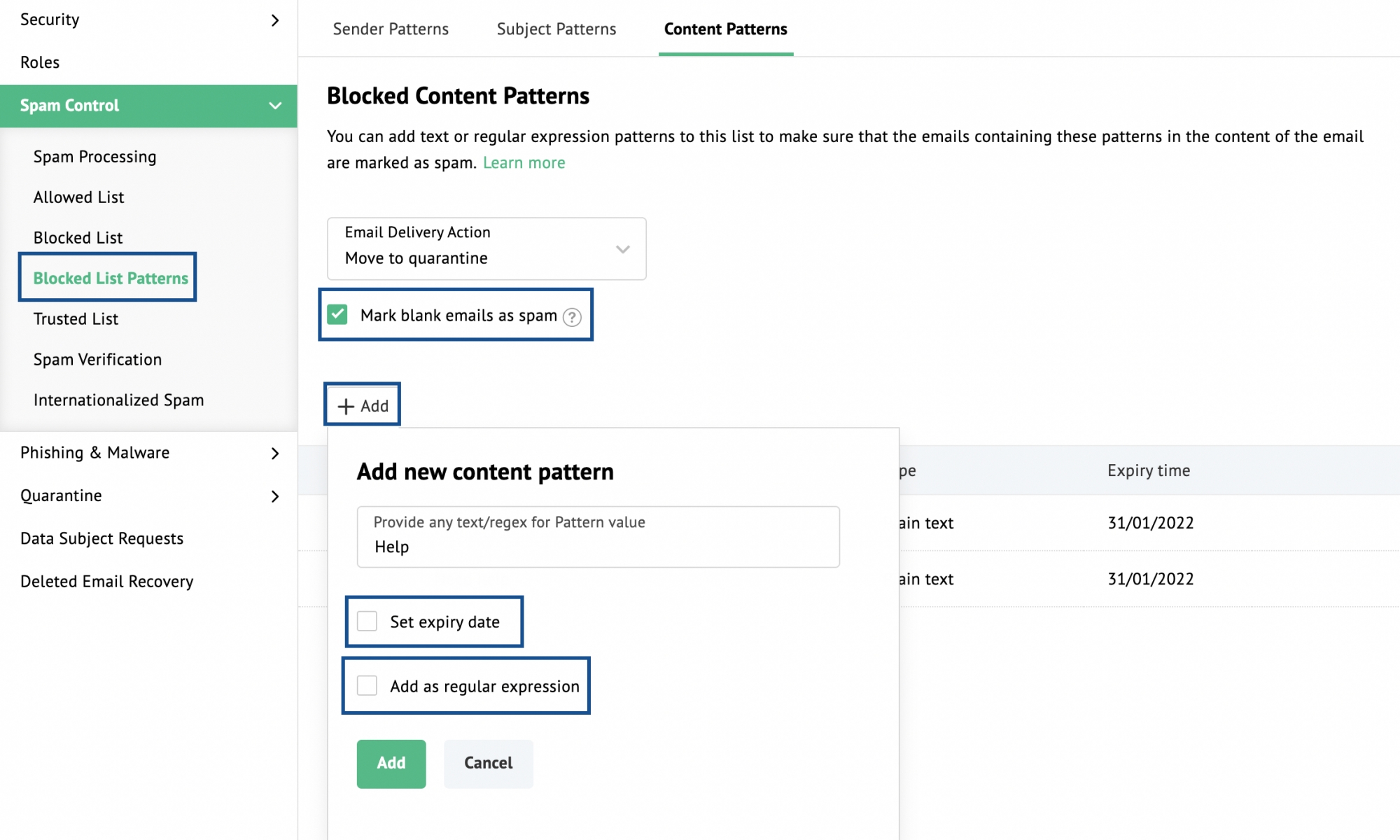The height and width of the screenshot is (840, 1400).
Task: Select the checkmark icon in Mark blank emails checkbox
Action: click(x=339, y=315)
